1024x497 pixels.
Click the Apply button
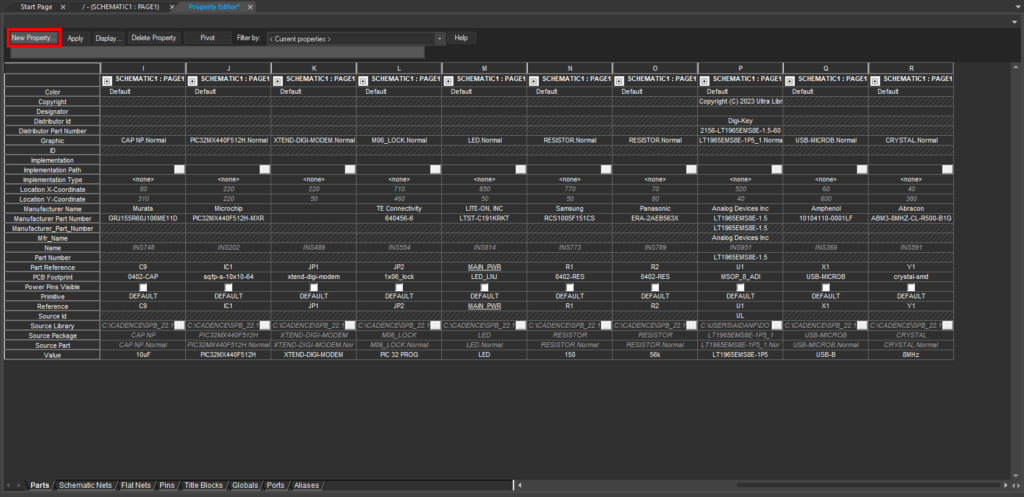(76, 38)
